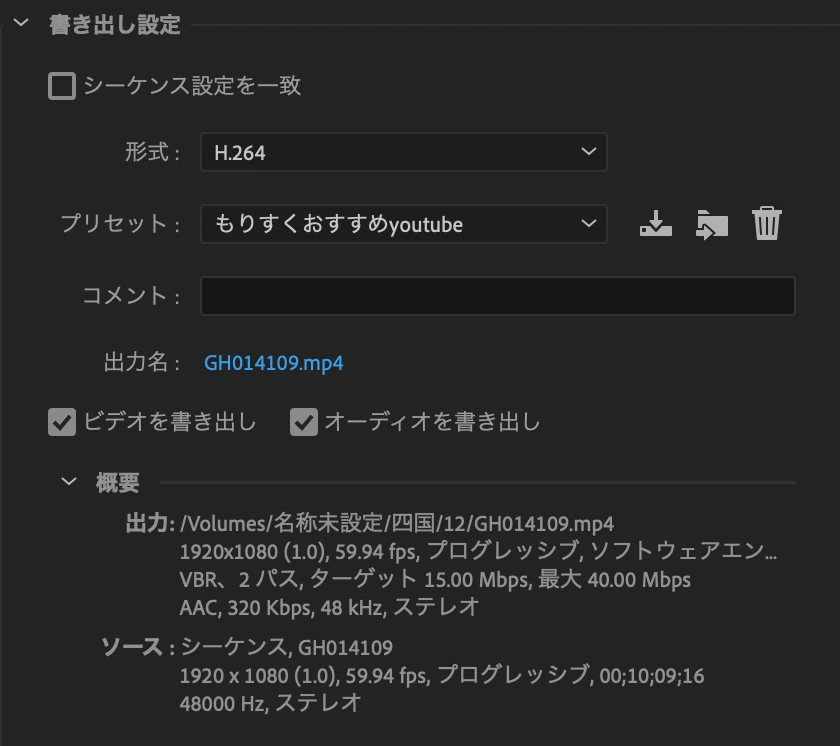Click the arrow on the プリセット dropdown
Screen dimensions: 840x746
pyautogui.click(x=589, y=223)
